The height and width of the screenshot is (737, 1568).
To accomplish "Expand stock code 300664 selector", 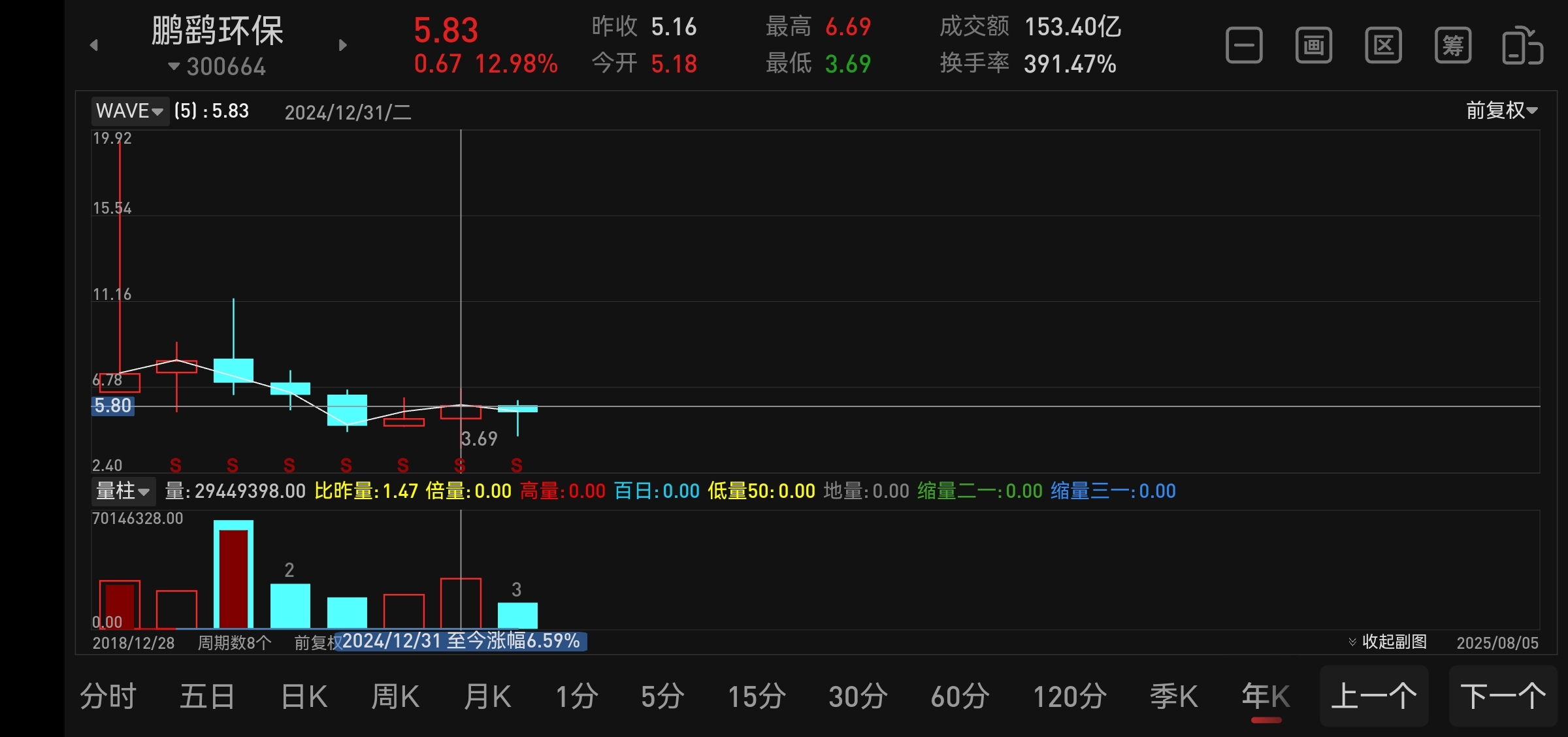I will click(x=217, y=67).
